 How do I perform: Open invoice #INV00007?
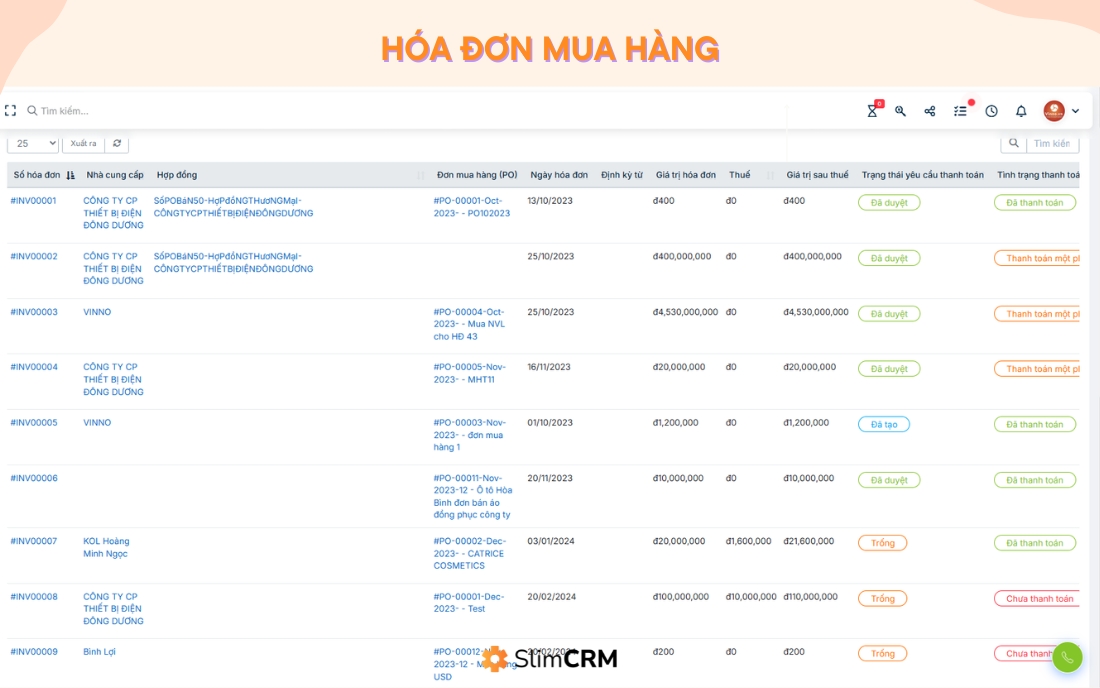[34, 541]
